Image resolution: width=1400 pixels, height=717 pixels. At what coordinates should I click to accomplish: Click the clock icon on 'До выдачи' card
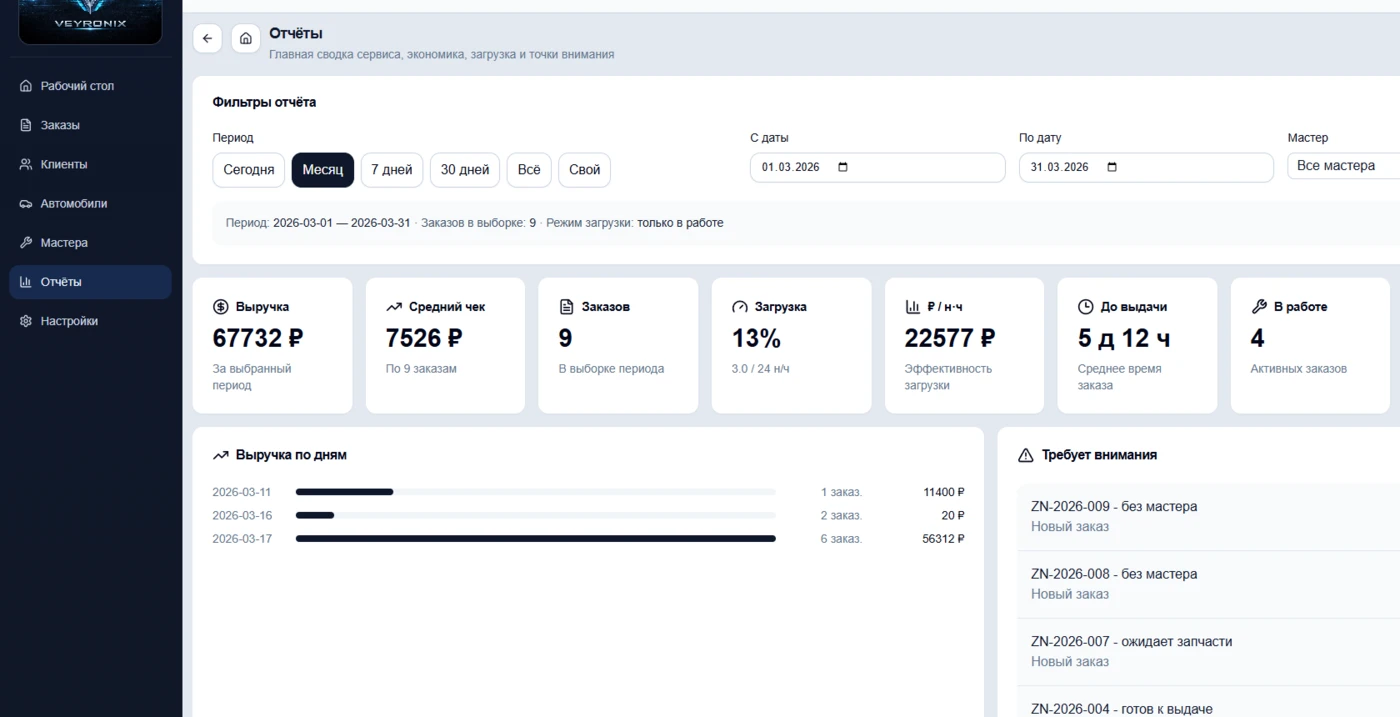[x=1086, y=307]
